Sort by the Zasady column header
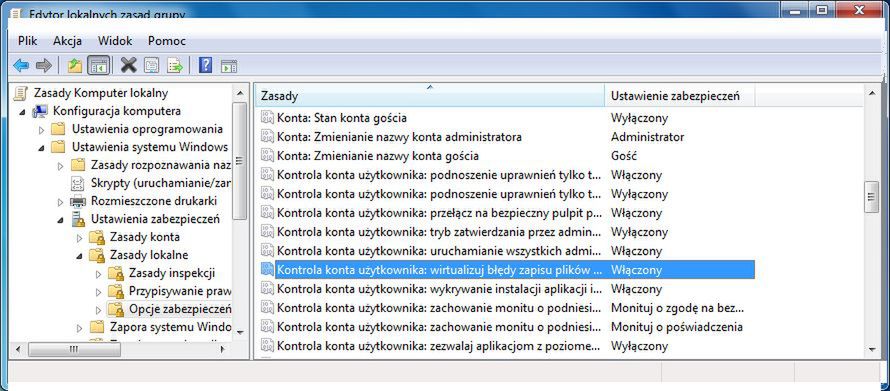 tap(430, 96)
